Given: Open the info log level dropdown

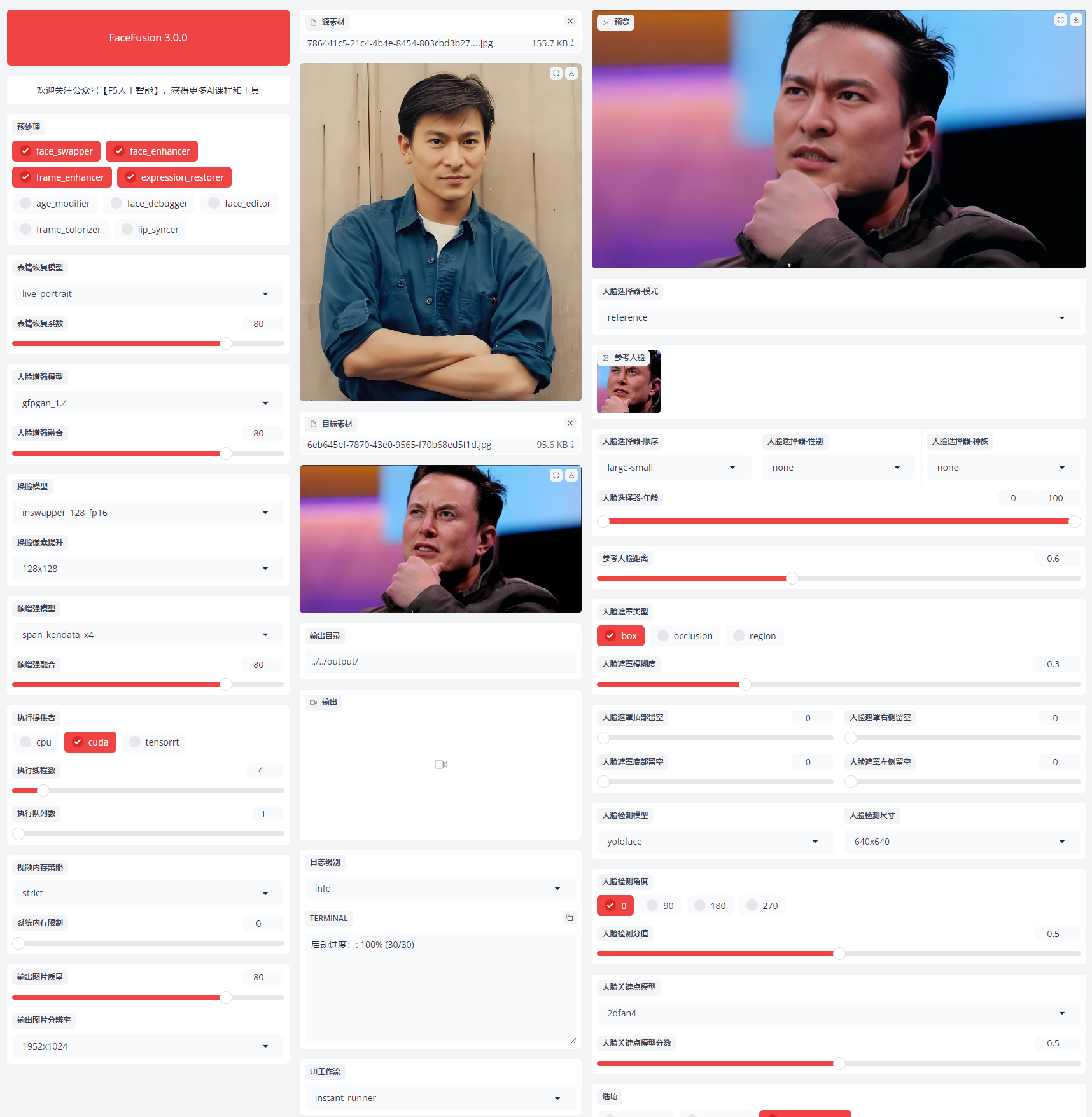Looking at the screenshot, I should 440,889.
